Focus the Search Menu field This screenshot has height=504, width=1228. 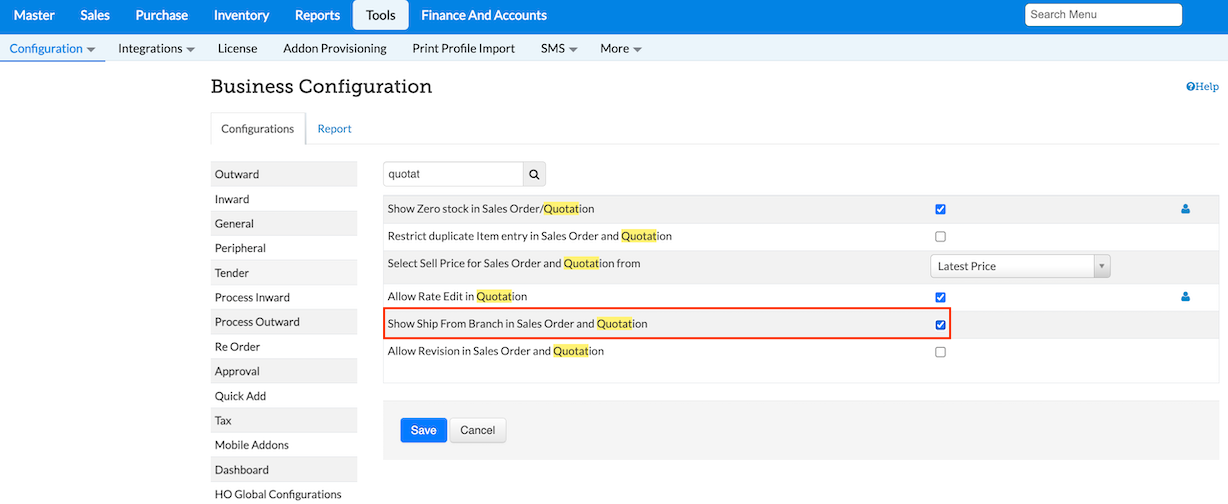click(1103, 15)
